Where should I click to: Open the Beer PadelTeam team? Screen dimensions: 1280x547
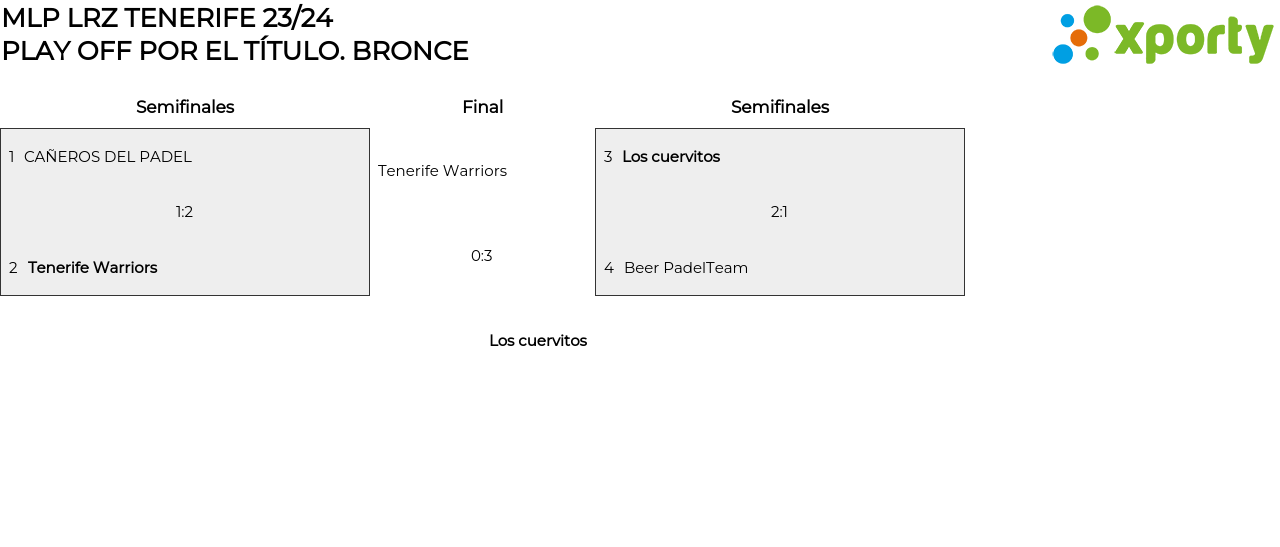pyautogui.click(x=686, y=268)
